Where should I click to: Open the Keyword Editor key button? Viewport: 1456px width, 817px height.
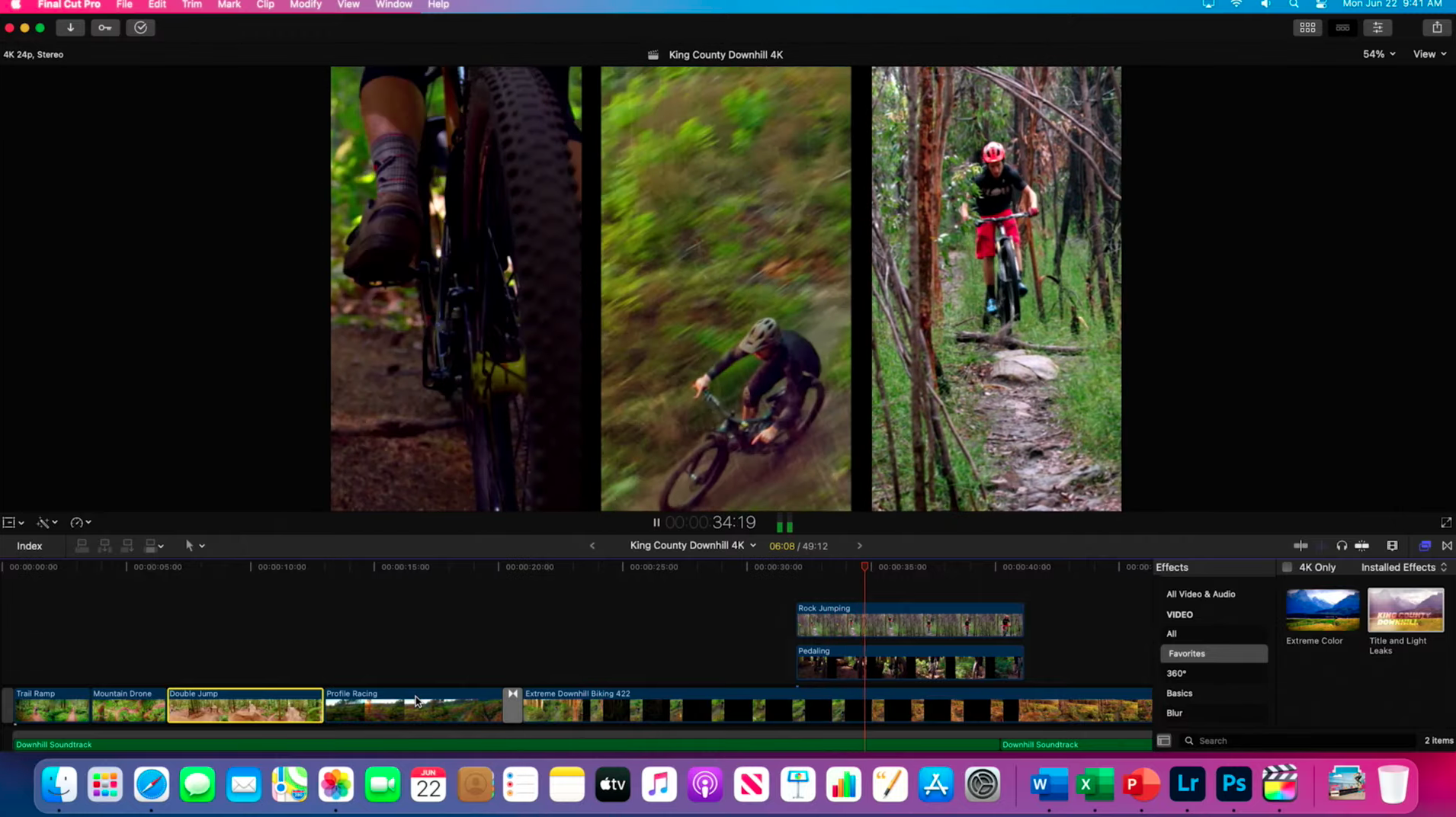105,27
